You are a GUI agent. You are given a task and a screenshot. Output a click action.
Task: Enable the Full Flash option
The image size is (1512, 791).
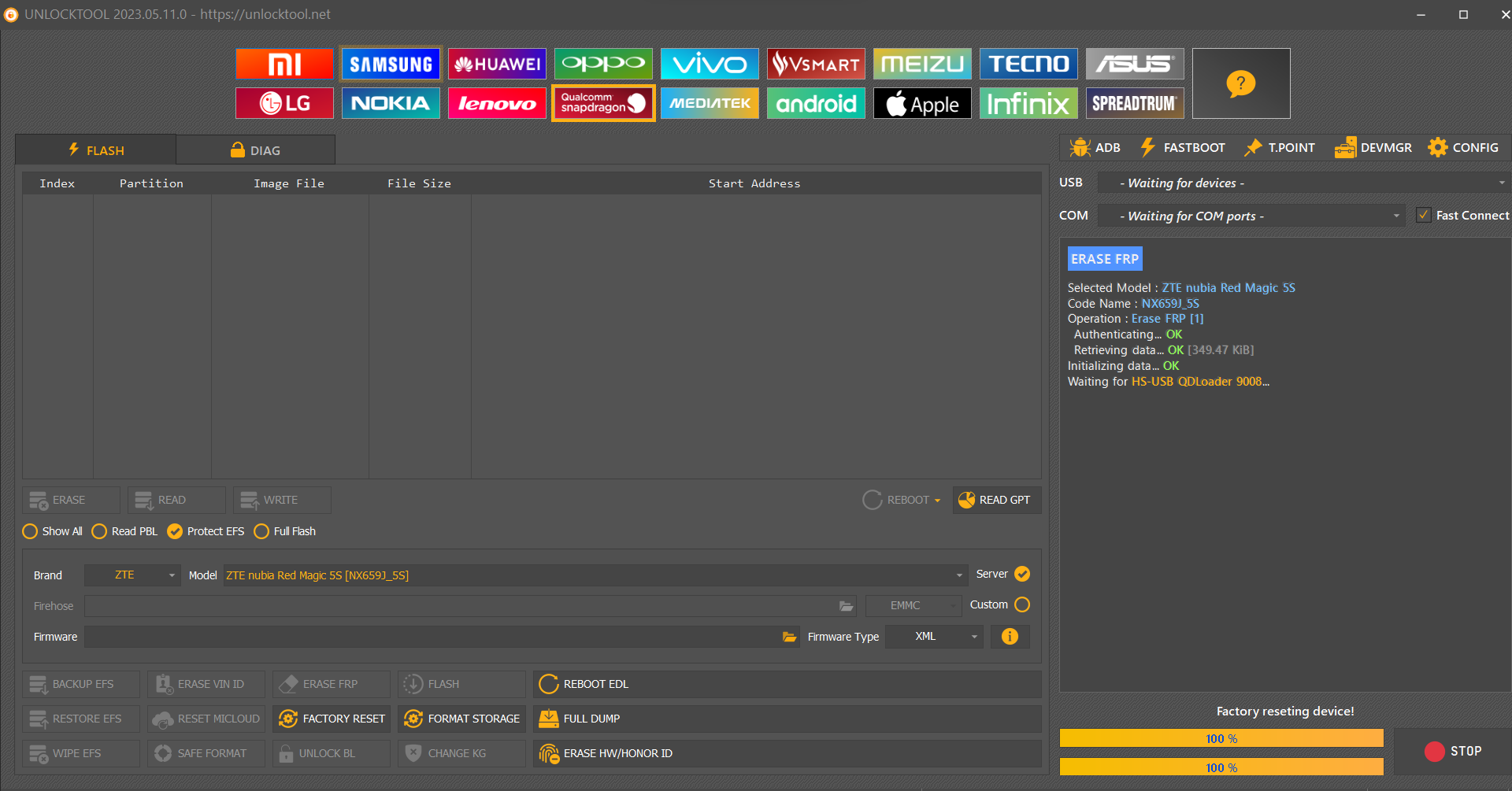285,531
